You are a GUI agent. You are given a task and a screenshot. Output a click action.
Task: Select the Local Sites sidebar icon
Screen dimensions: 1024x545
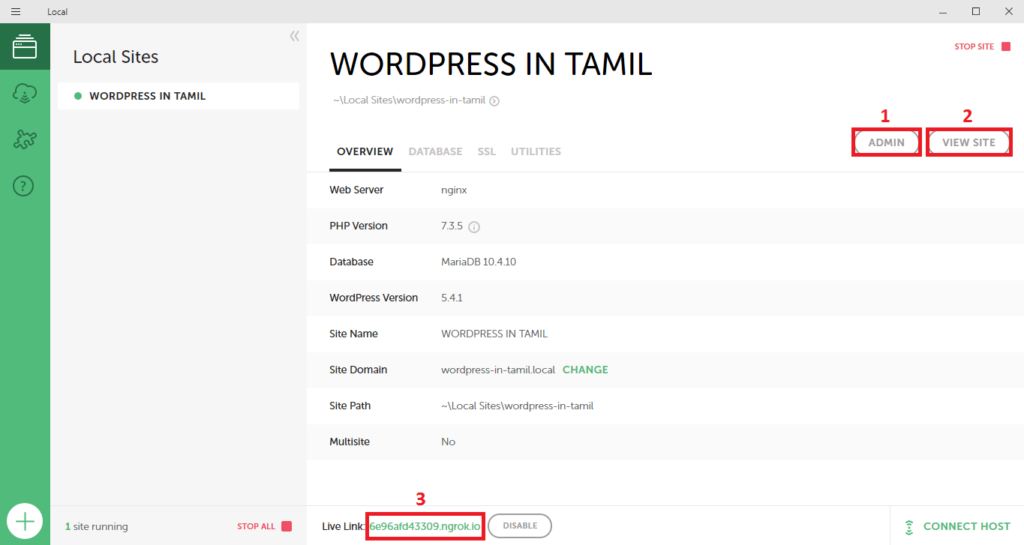point(25,47)
